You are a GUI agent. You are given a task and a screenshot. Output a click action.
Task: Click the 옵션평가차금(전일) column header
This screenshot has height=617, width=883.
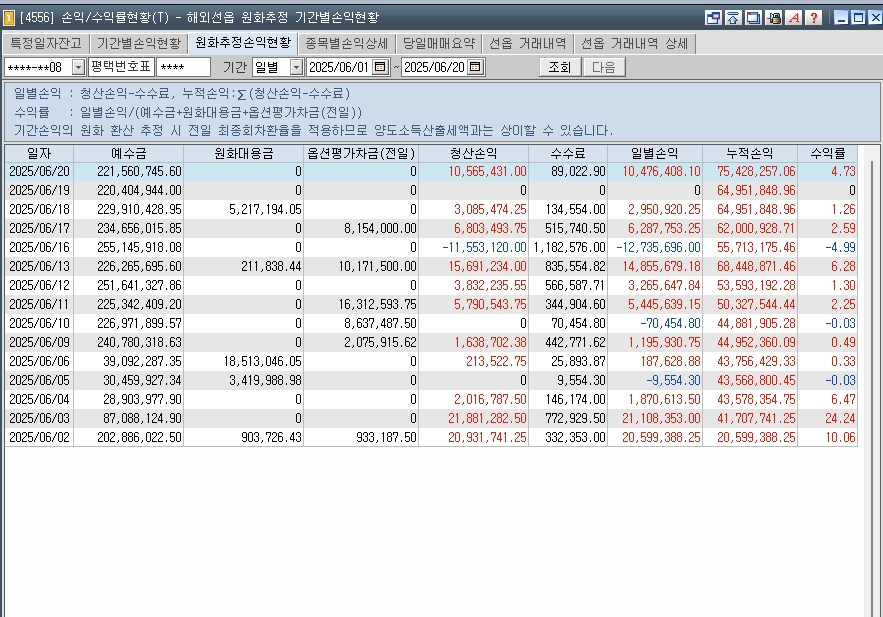click(x=361, y=154)
